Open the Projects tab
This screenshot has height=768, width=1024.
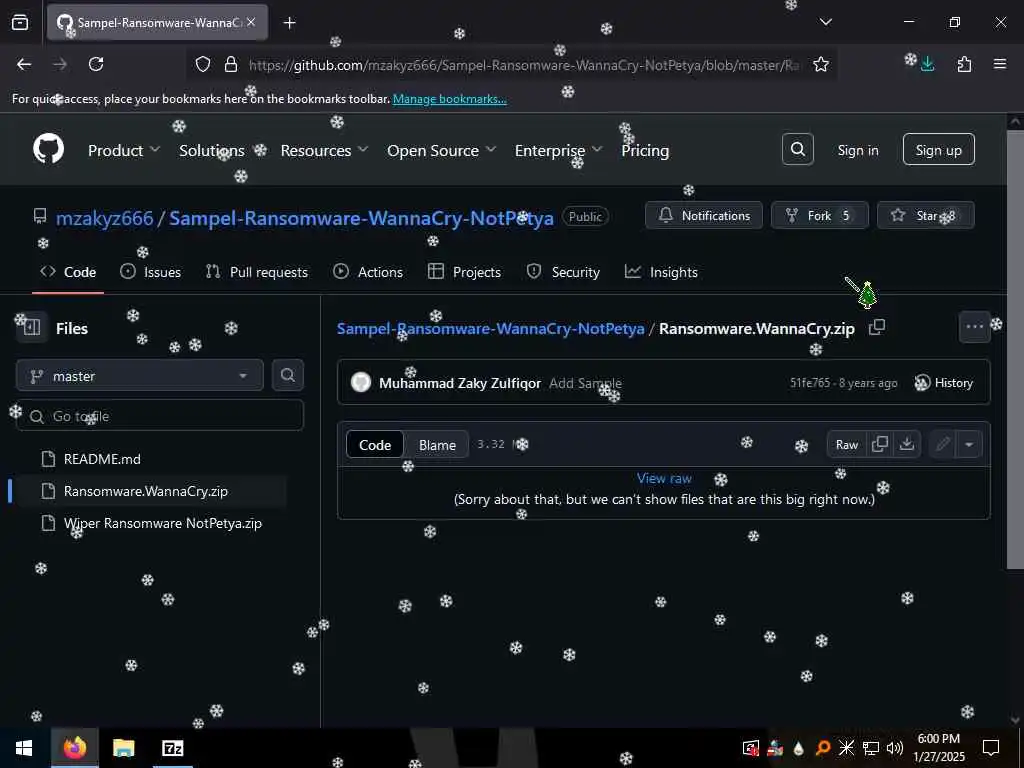click(464, 272)
